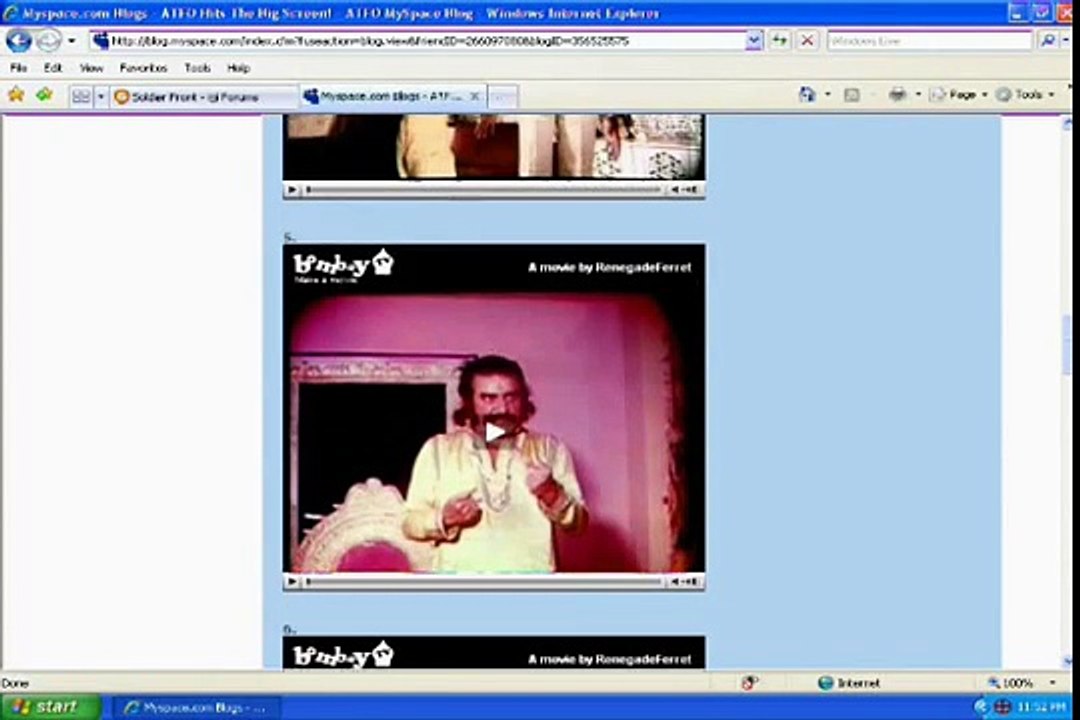Viewport: 1080px width, 720px height.
Task: Click the address bar URL field
Action: coord(417,41)
